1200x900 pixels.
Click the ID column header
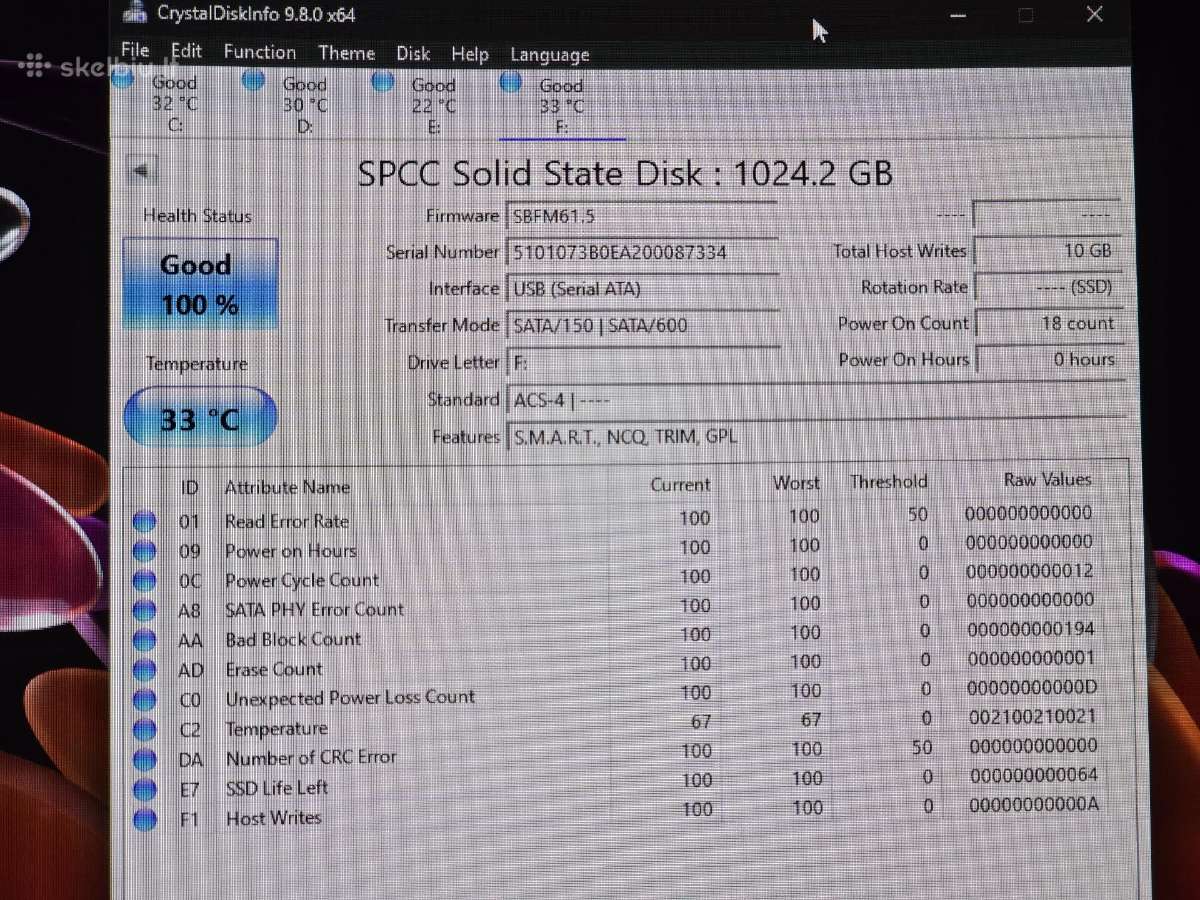coord(189,488)
